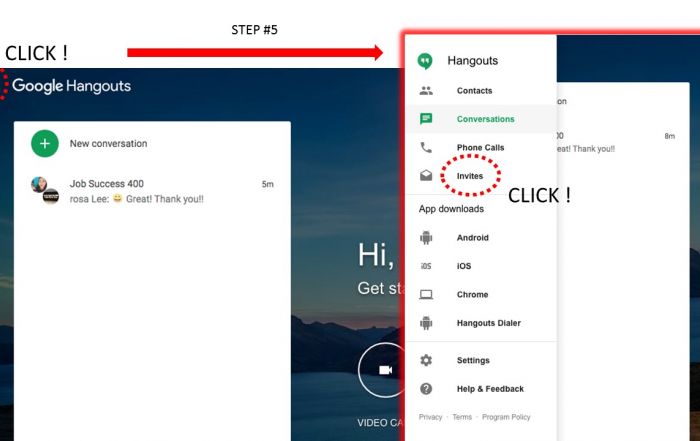Click the Job Success 400 group avatar
Viewport: 700px width, 441px height.
tap(45, 191)
